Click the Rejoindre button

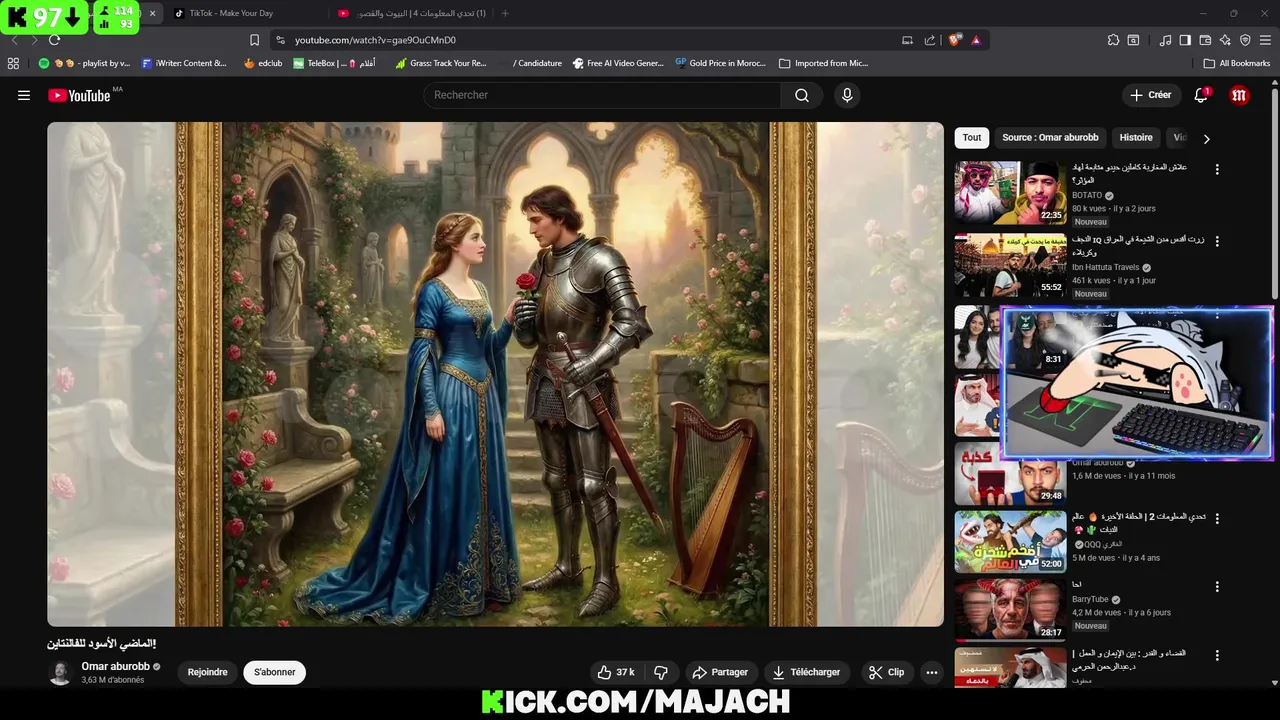click(x=207, y=672)
